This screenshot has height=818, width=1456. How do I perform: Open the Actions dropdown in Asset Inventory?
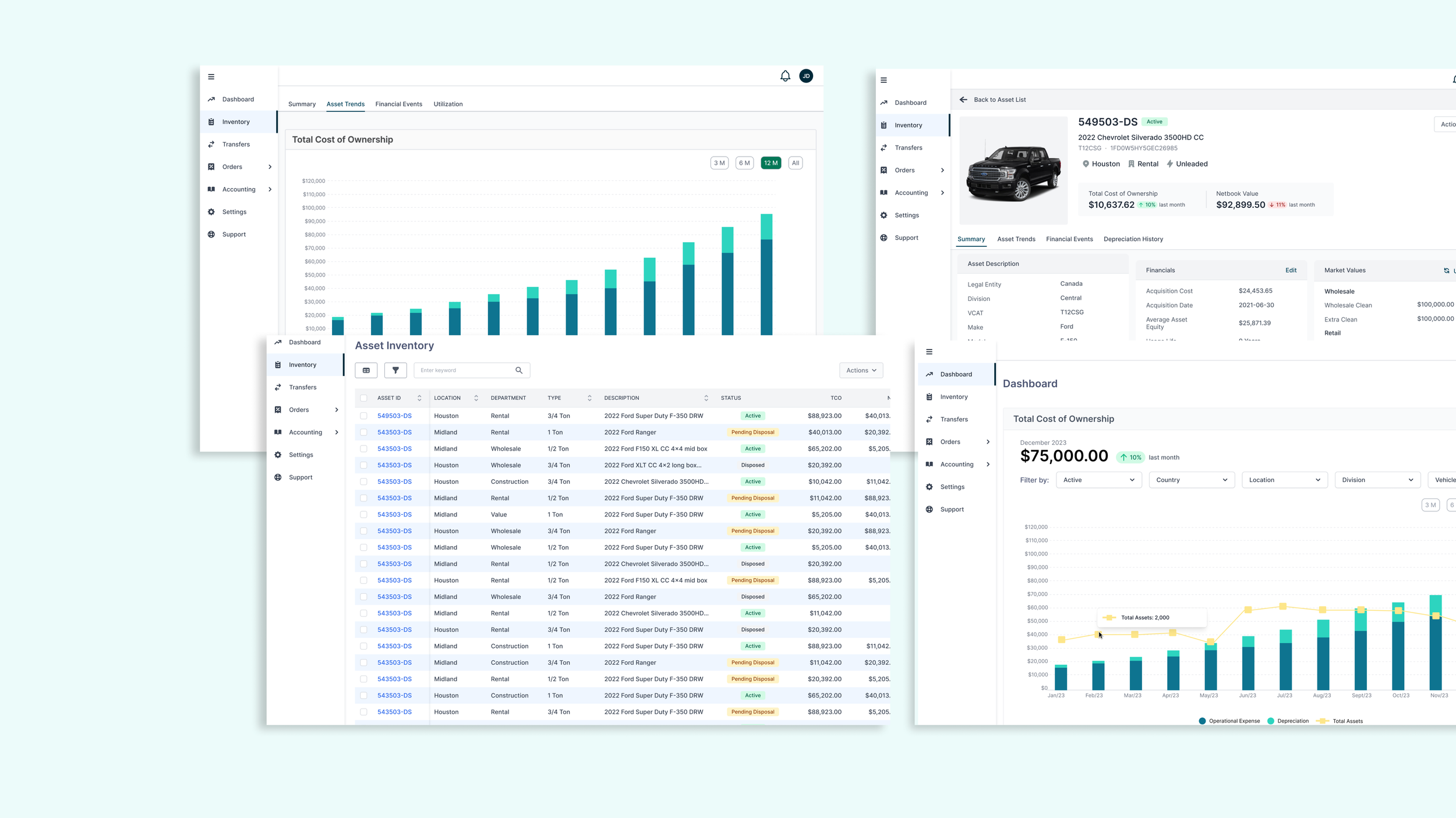coord(861,370)
